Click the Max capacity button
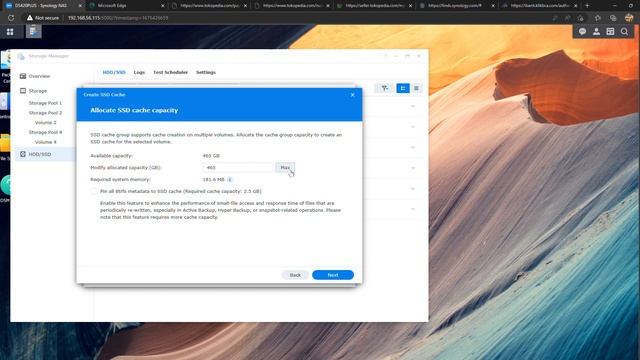The height and width of the screenshot is (360, 640). 285,168
